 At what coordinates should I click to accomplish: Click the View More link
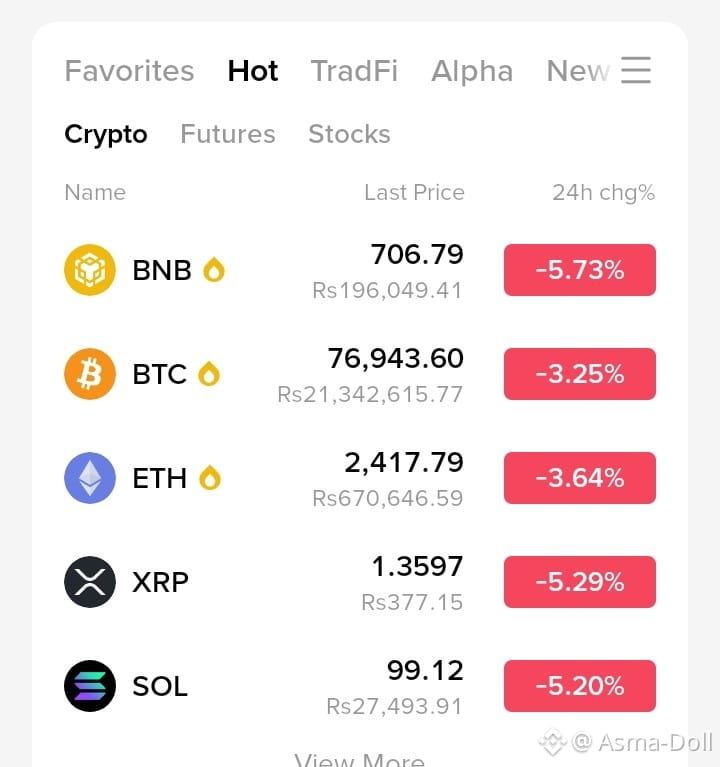coord(360,760)
